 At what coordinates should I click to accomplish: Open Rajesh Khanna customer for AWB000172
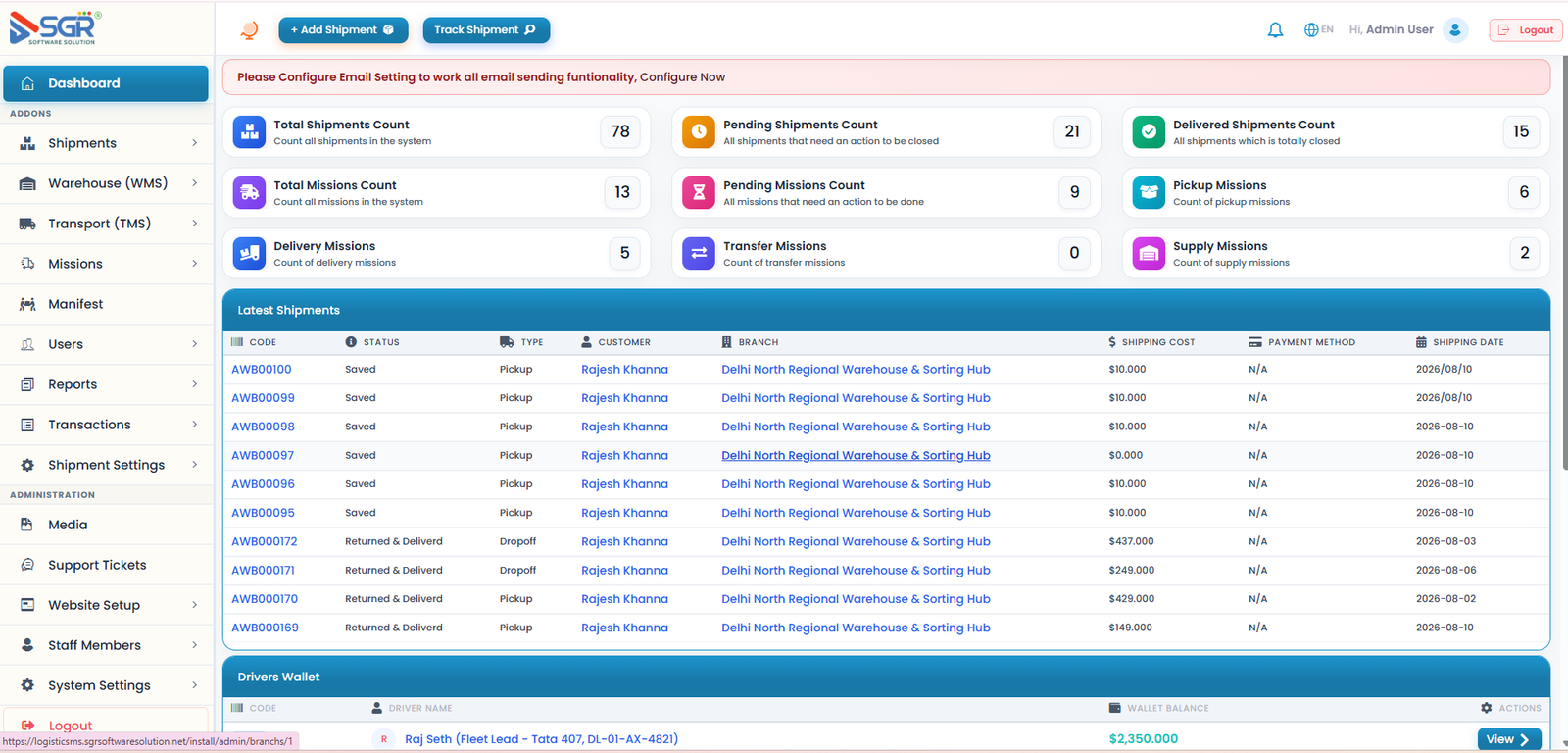click(624, 541)
